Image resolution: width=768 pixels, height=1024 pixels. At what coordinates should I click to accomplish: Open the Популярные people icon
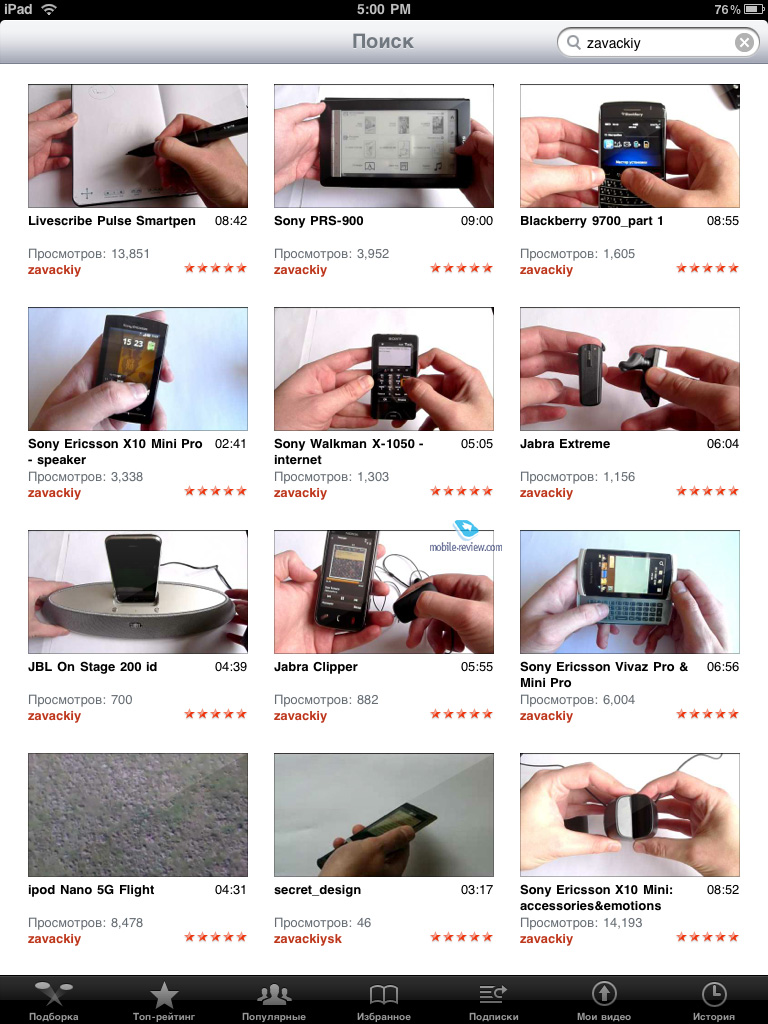(274, 995)
